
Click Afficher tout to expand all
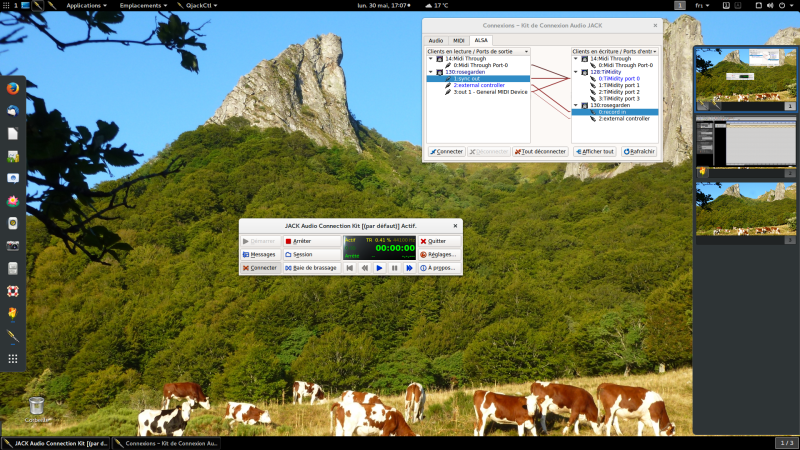pyautogui.click(x=594, y=152)
